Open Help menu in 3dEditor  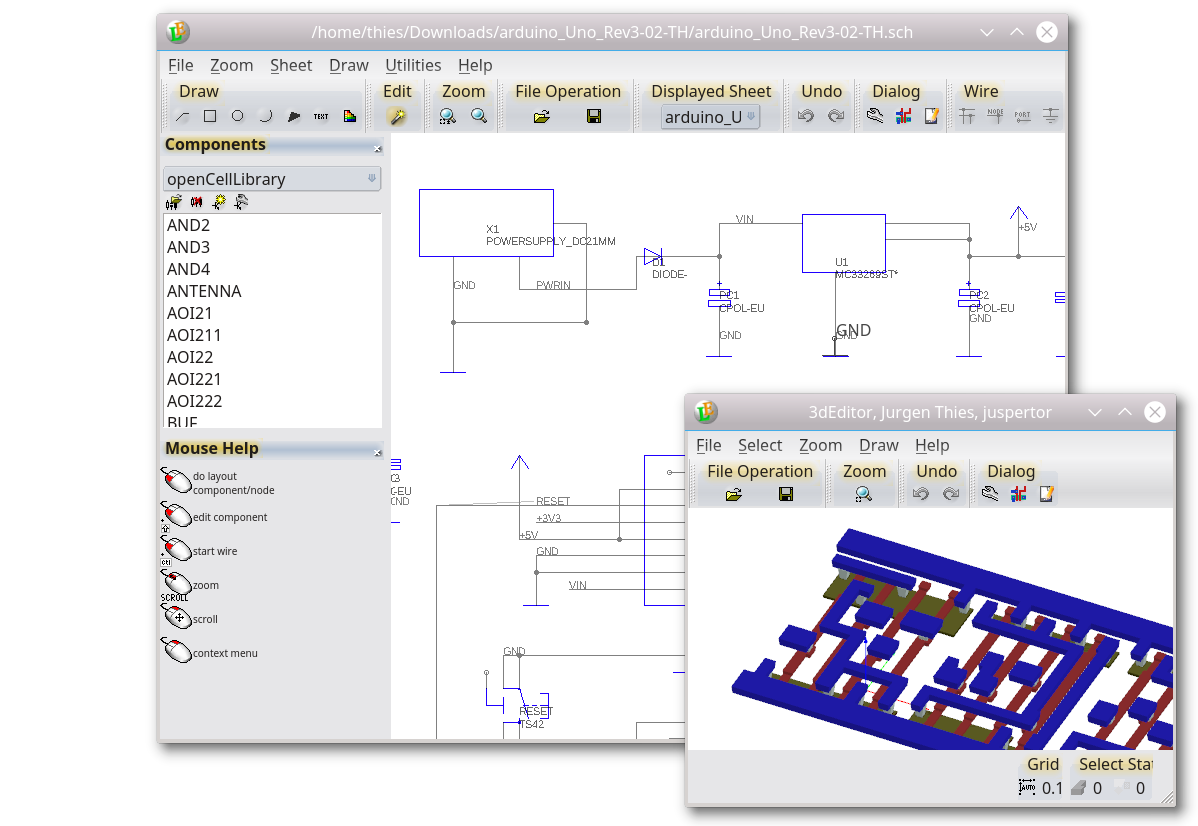pos(932,445)
